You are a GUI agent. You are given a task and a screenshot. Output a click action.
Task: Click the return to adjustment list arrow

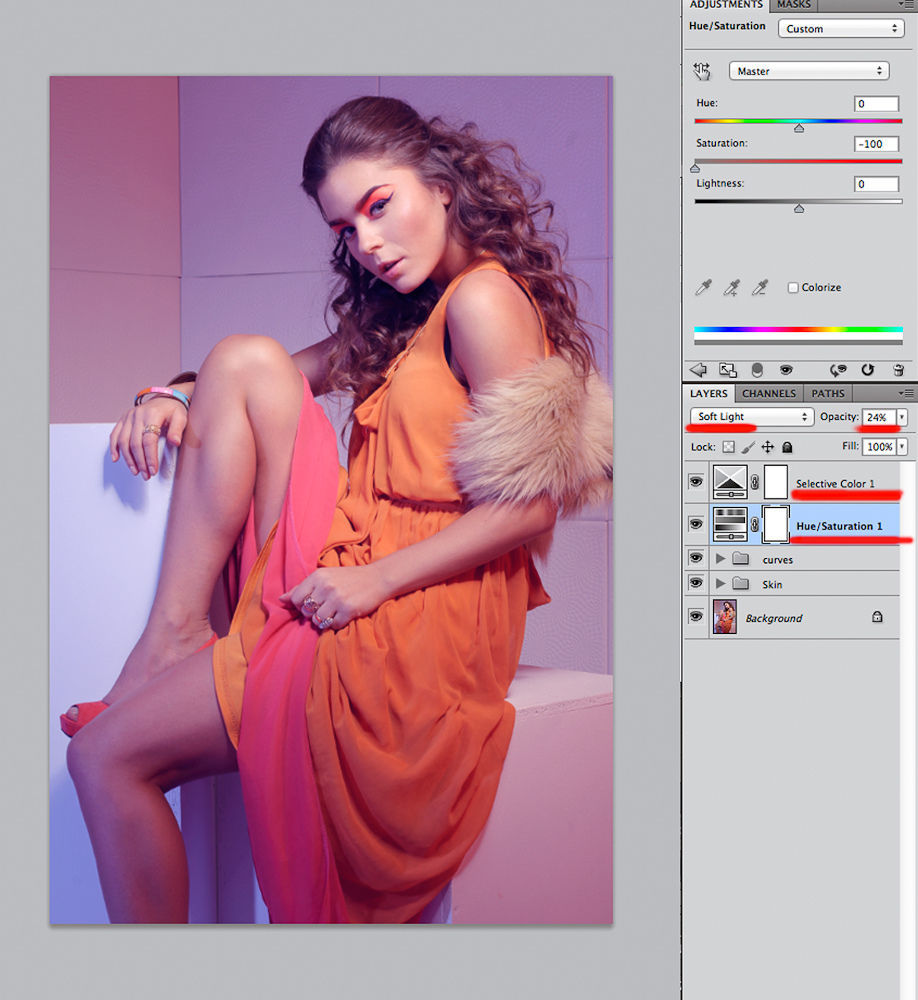click(698, 370)
